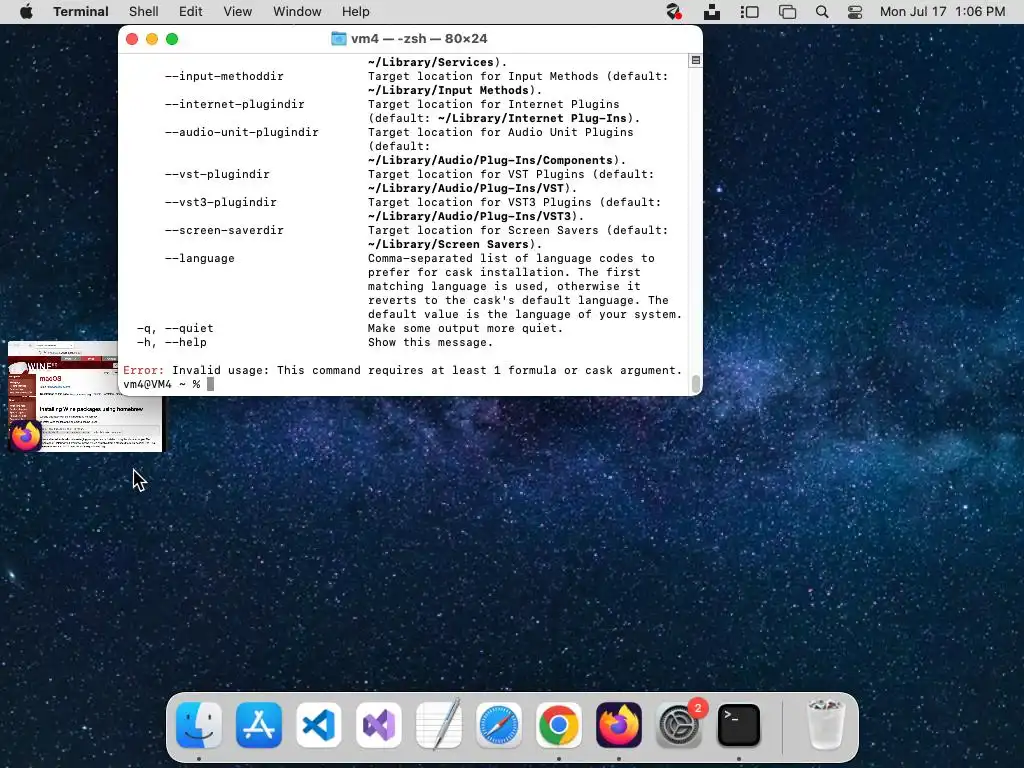This screenshot has width=1024, height=768.
Task: Zoom the Terminal window with green button
Action: click(172, 39)
